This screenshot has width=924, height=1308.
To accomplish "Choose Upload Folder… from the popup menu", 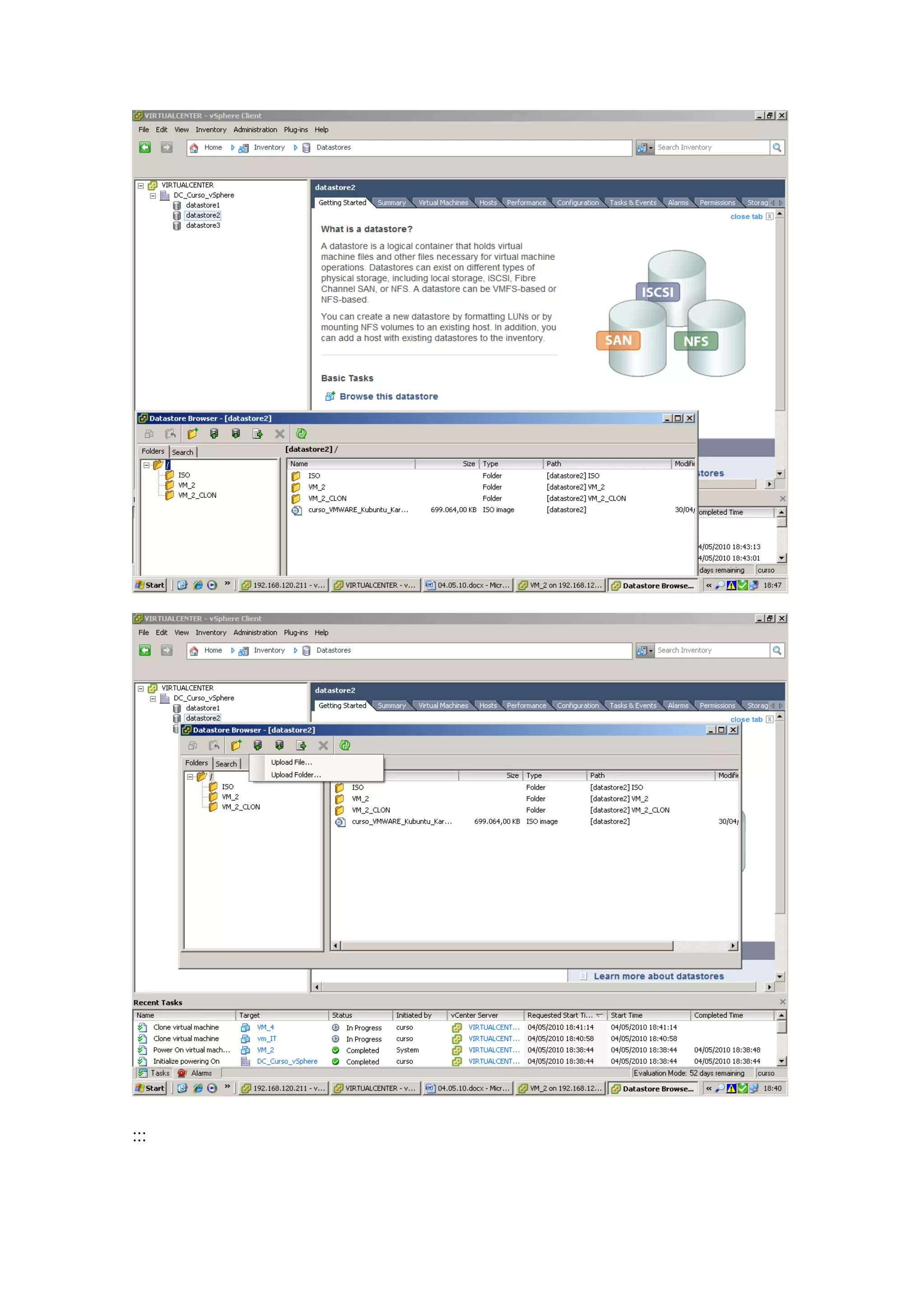I will (x=296, y=775).
